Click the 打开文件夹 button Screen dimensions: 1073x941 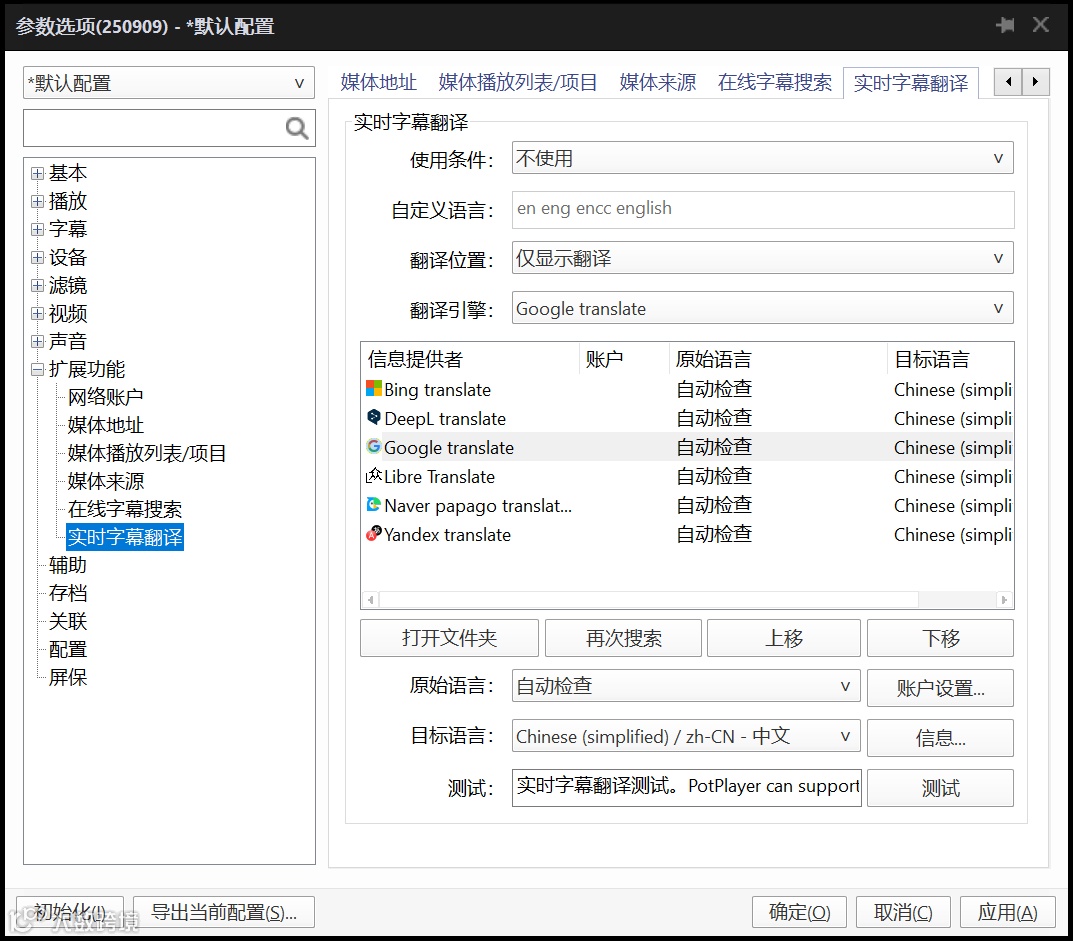[x=449, y=638]
